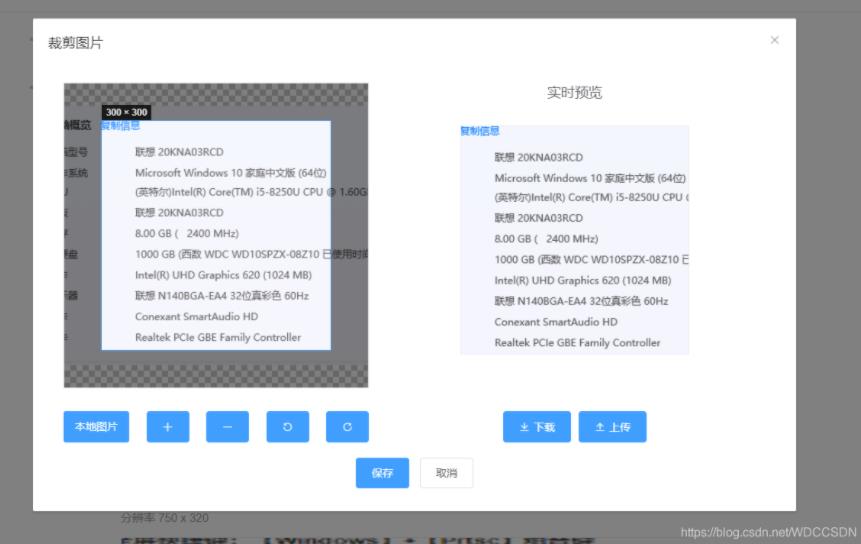Click 'Conexant SmartAudio HD' in the crop area
The width and height of the screenshot is (861, 544).
197,316
